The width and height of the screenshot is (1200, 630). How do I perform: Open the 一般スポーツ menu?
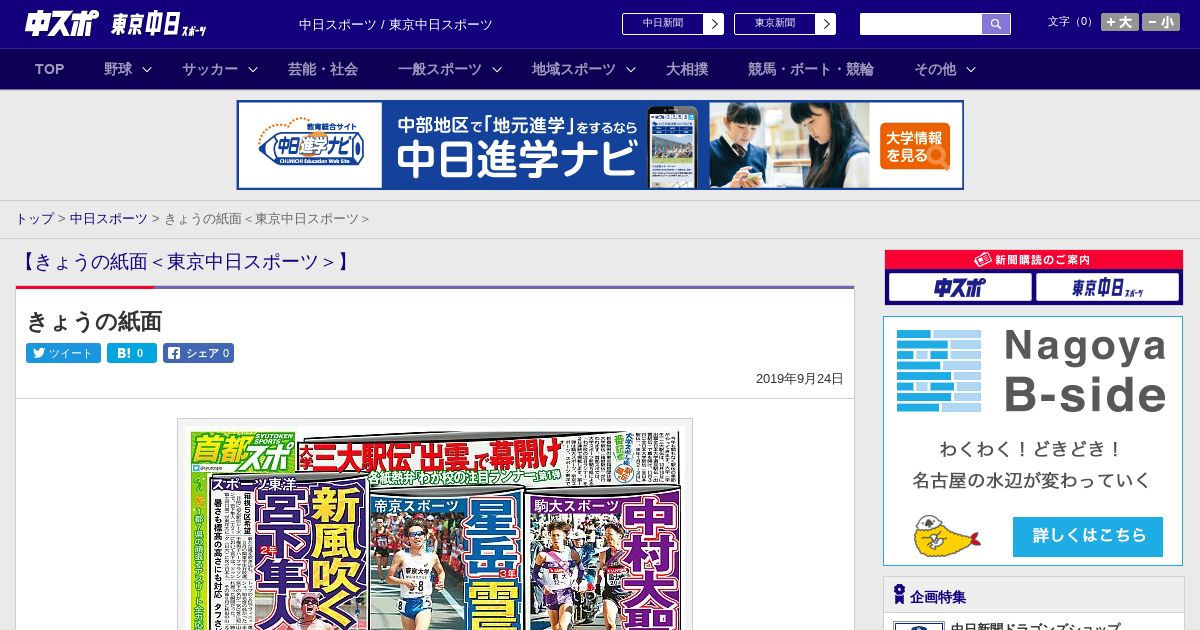[440, 69]
